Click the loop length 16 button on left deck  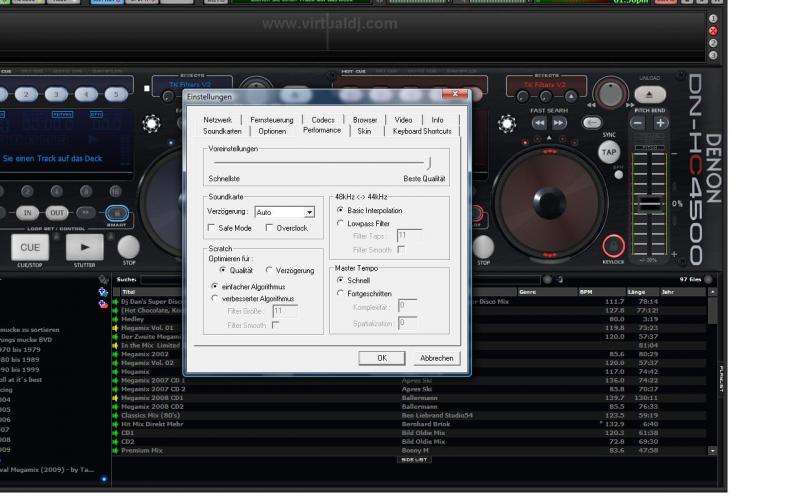116,191
